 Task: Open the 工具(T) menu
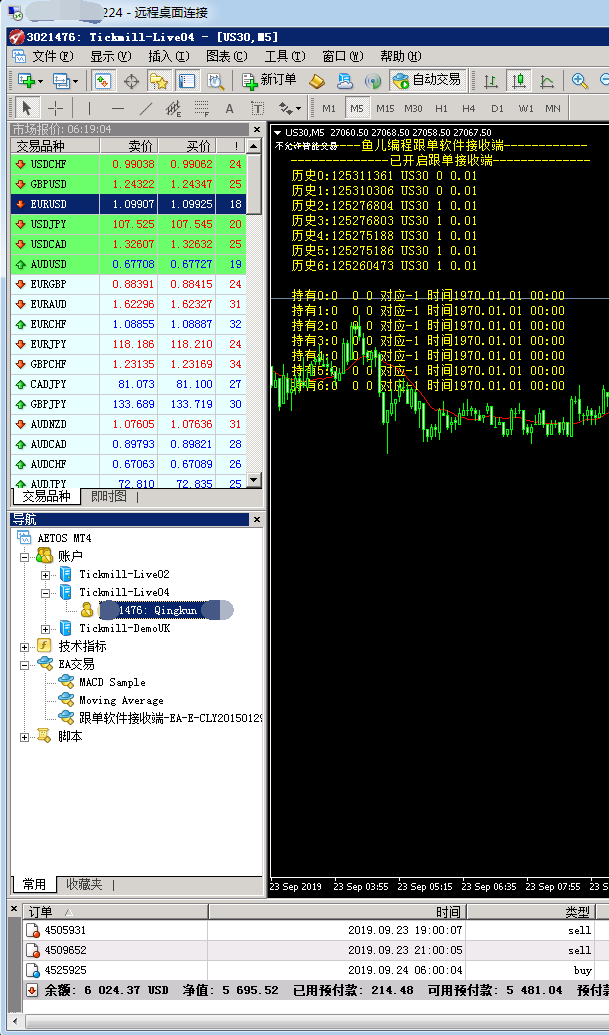click(284, 56)
